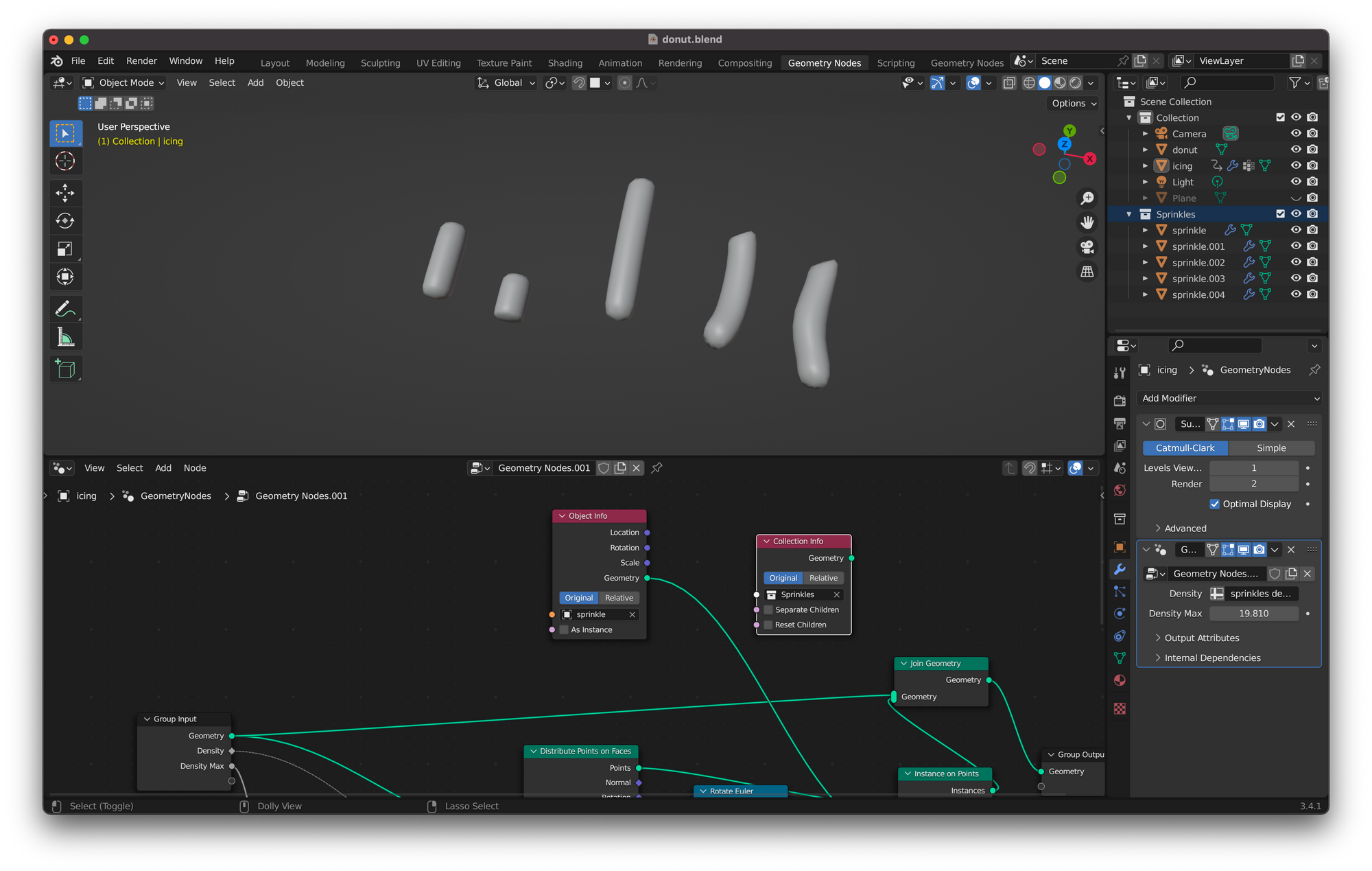Click the Add Cube tool icon

click(x=65, y=369)
